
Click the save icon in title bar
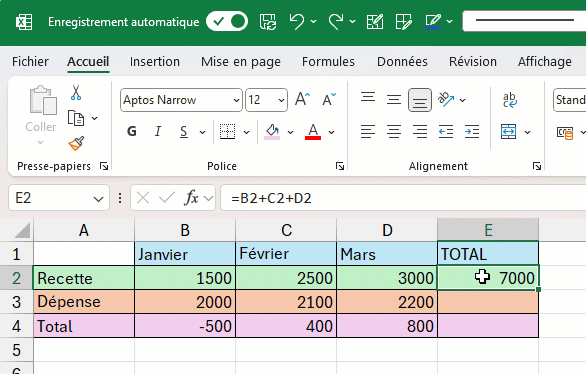coord(268,22)
